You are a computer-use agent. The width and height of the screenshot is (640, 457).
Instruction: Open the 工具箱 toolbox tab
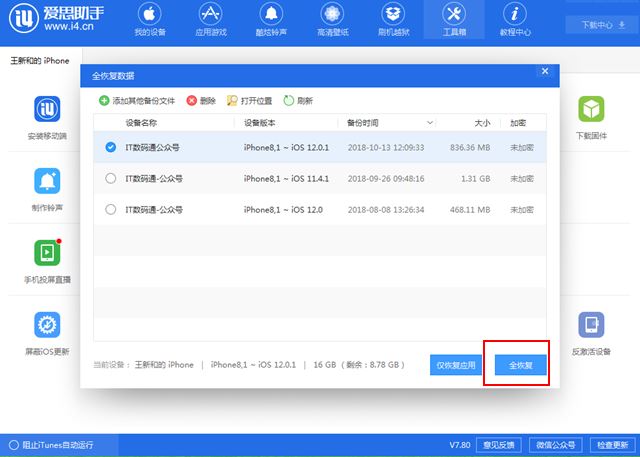tap(454, 20)
